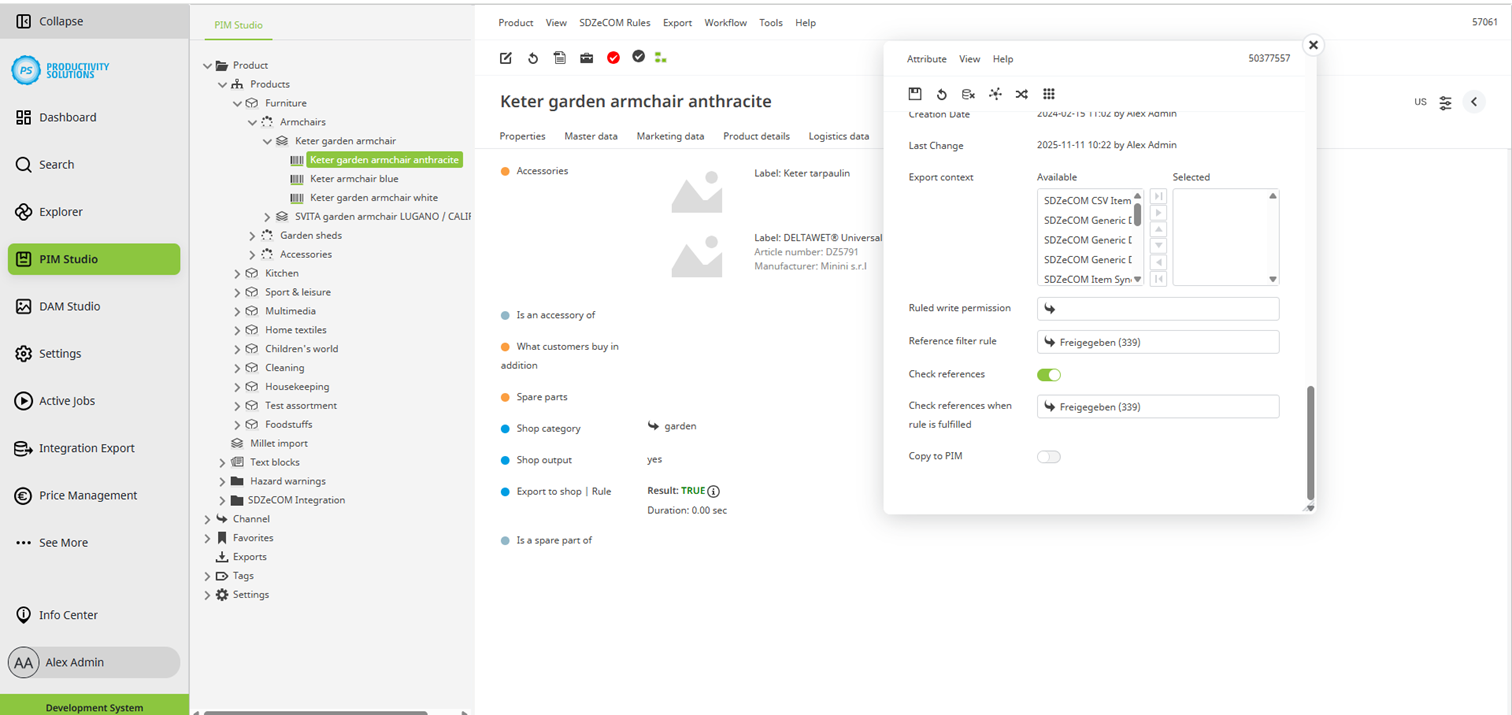
Task: Click the info icon beside Result TRUE
Action: click(713, 491)
